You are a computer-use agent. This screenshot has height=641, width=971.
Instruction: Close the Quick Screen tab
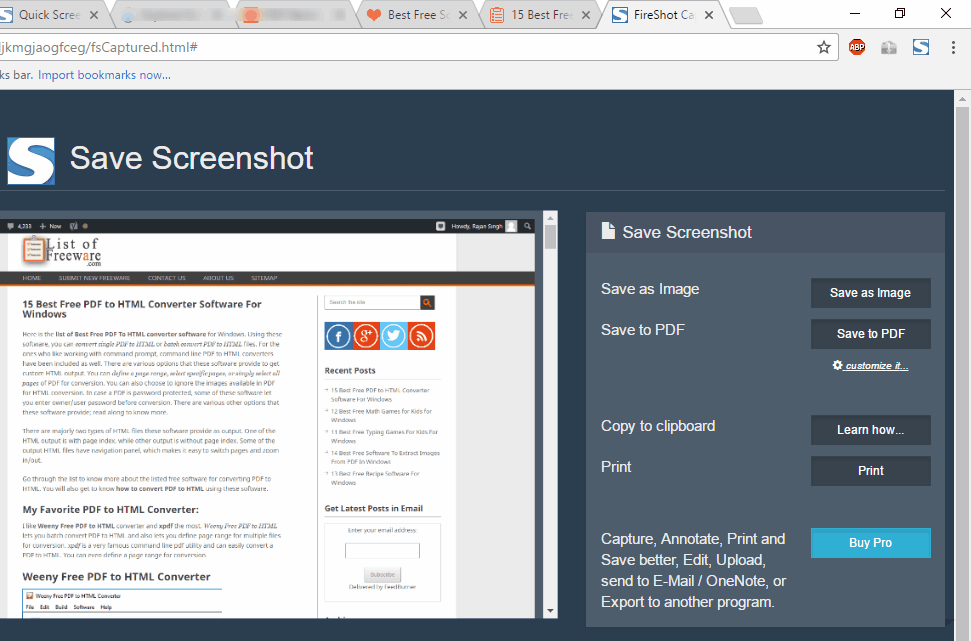coord(94,15)
